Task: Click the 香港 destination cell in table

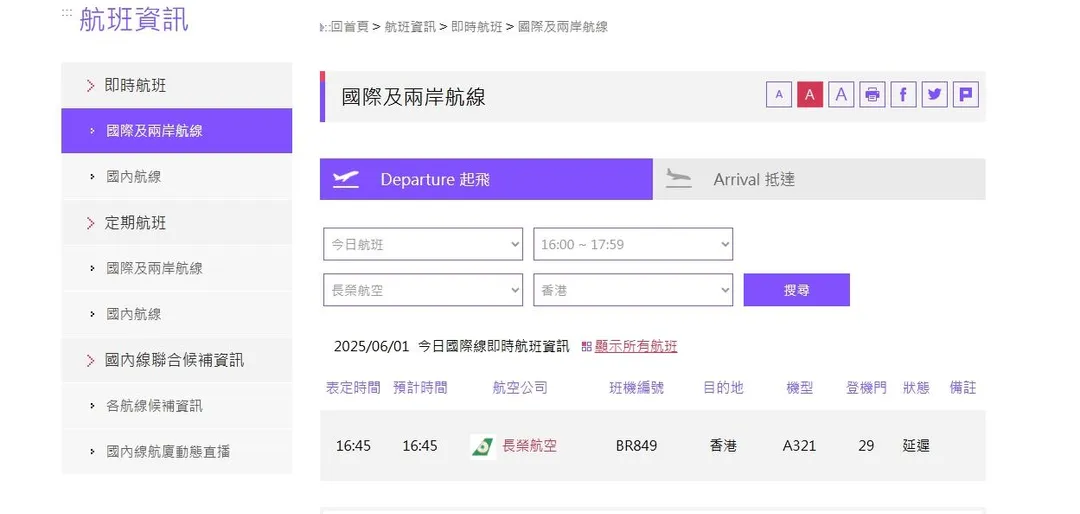Action: (x=723, y=446)
